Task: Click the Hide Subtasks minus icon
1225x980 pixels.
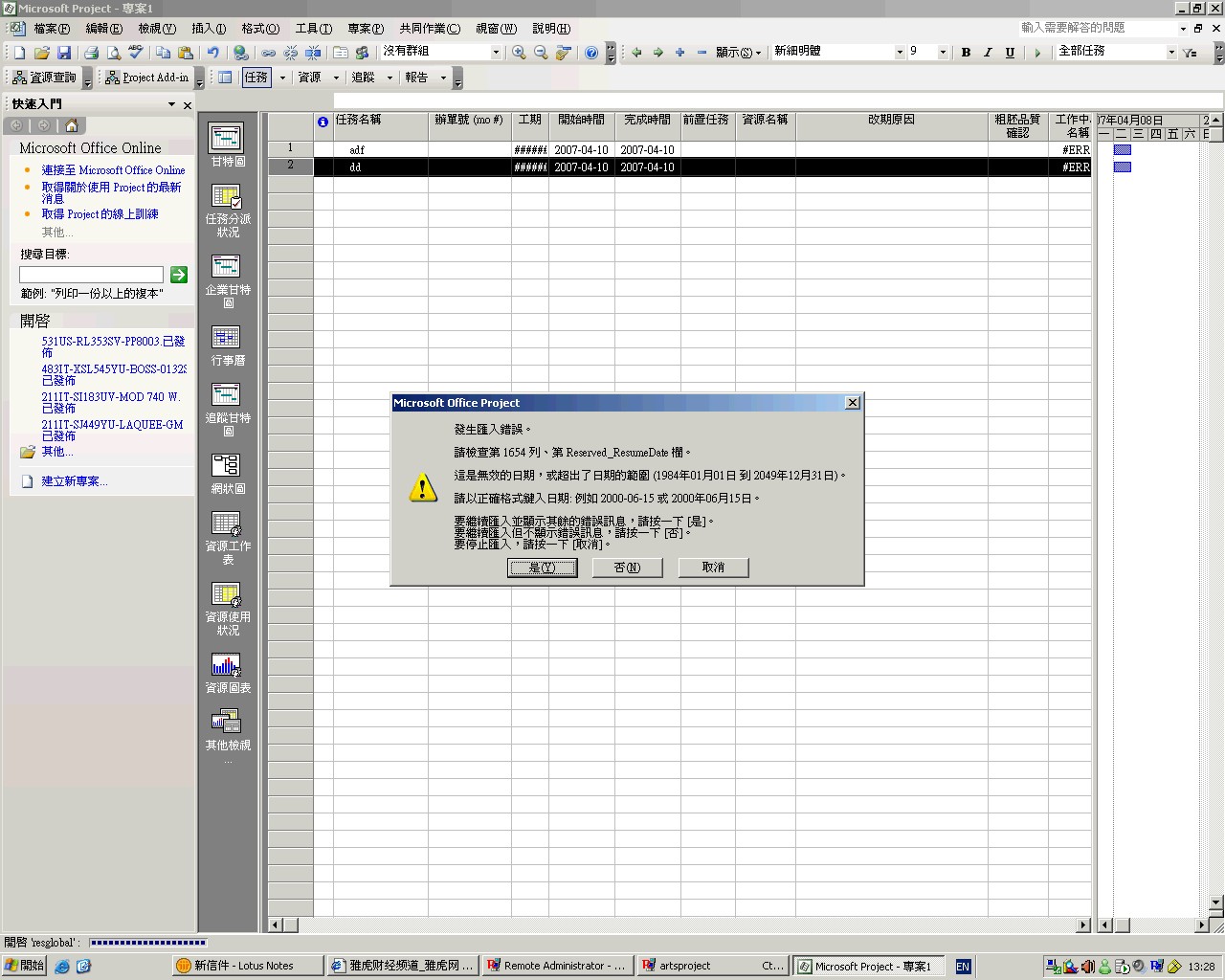Action: 702,53
